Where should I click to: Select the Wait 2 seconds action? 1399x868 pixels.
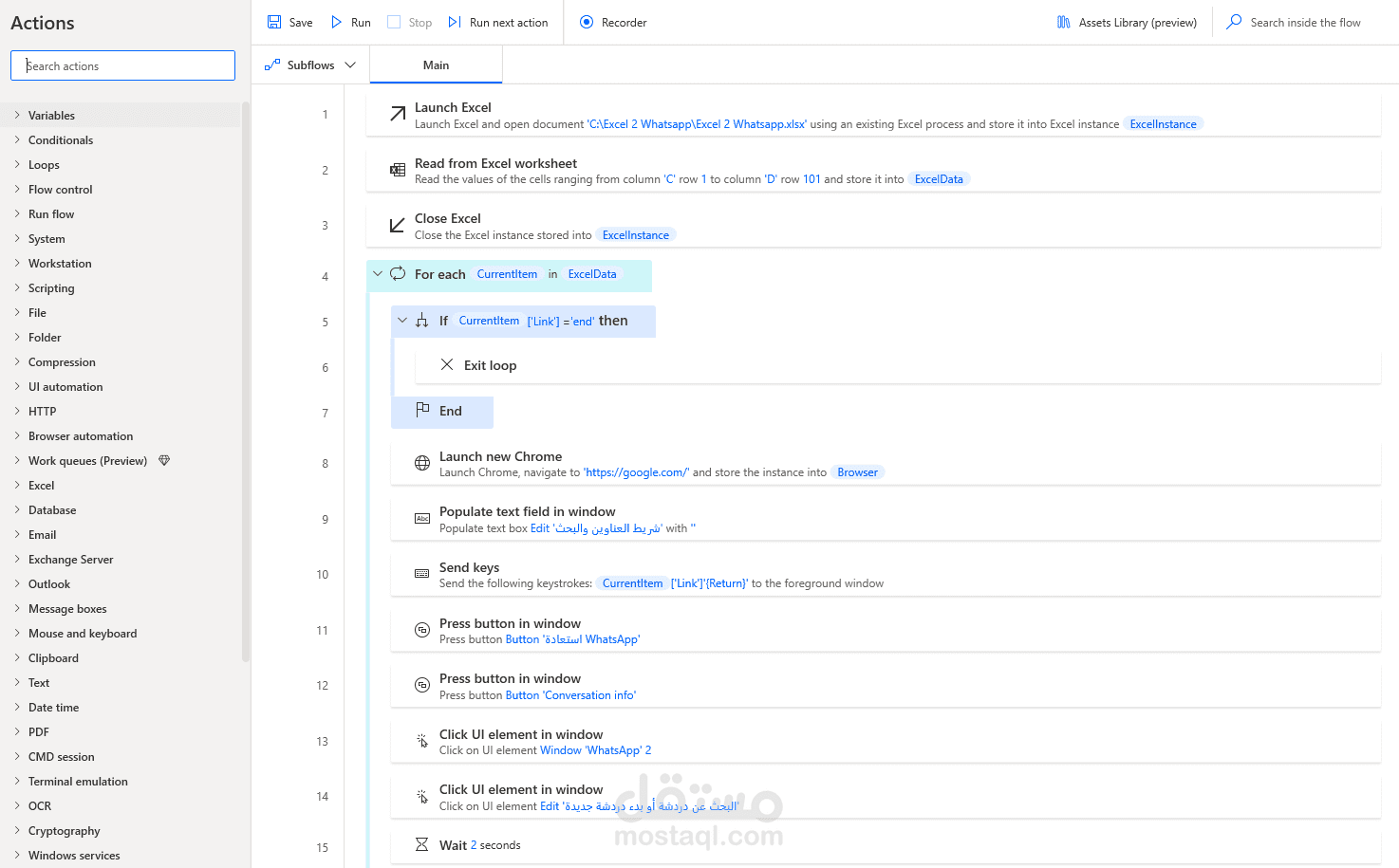(x=886, y=845)
